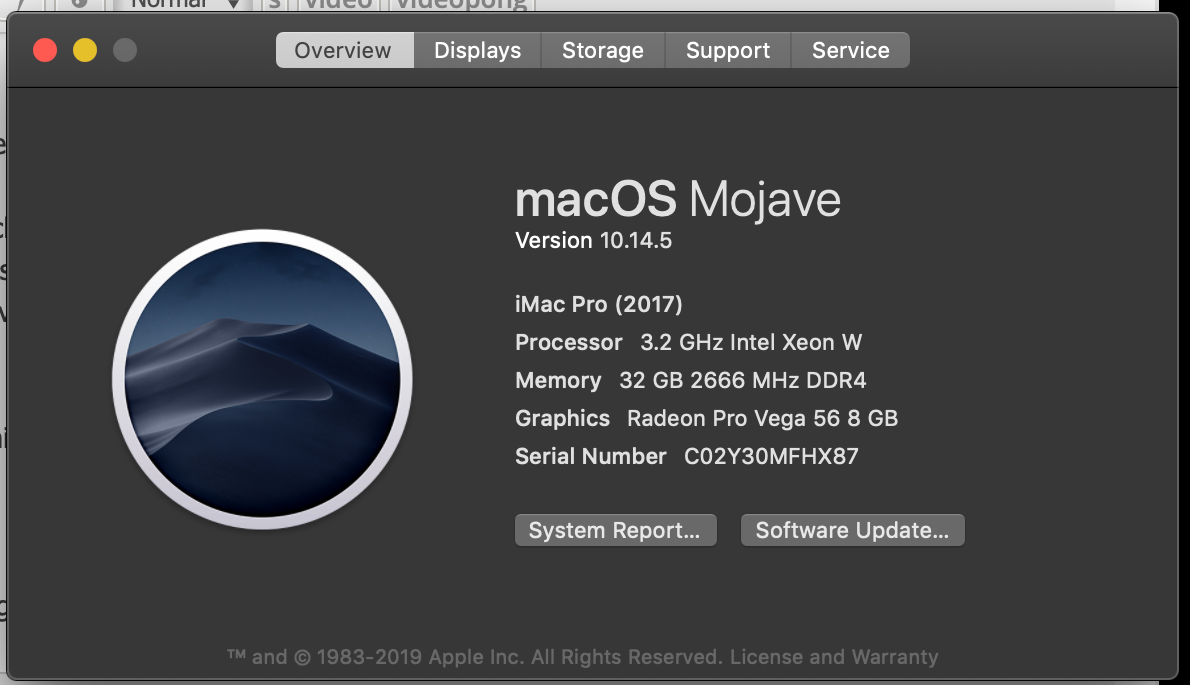Click the macOS Mojave desert logo

(x=262, y=379)
